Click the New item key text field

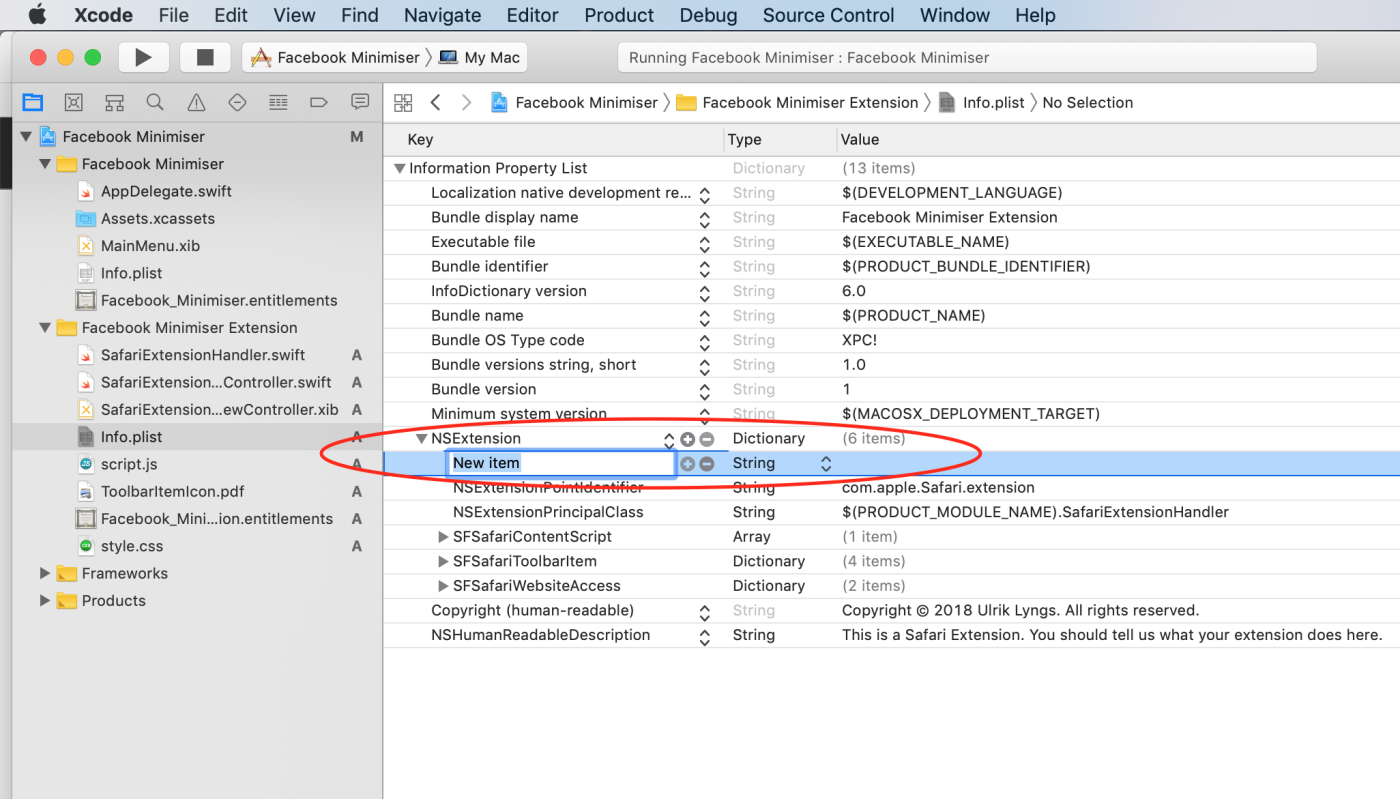[x=561, y=463]
